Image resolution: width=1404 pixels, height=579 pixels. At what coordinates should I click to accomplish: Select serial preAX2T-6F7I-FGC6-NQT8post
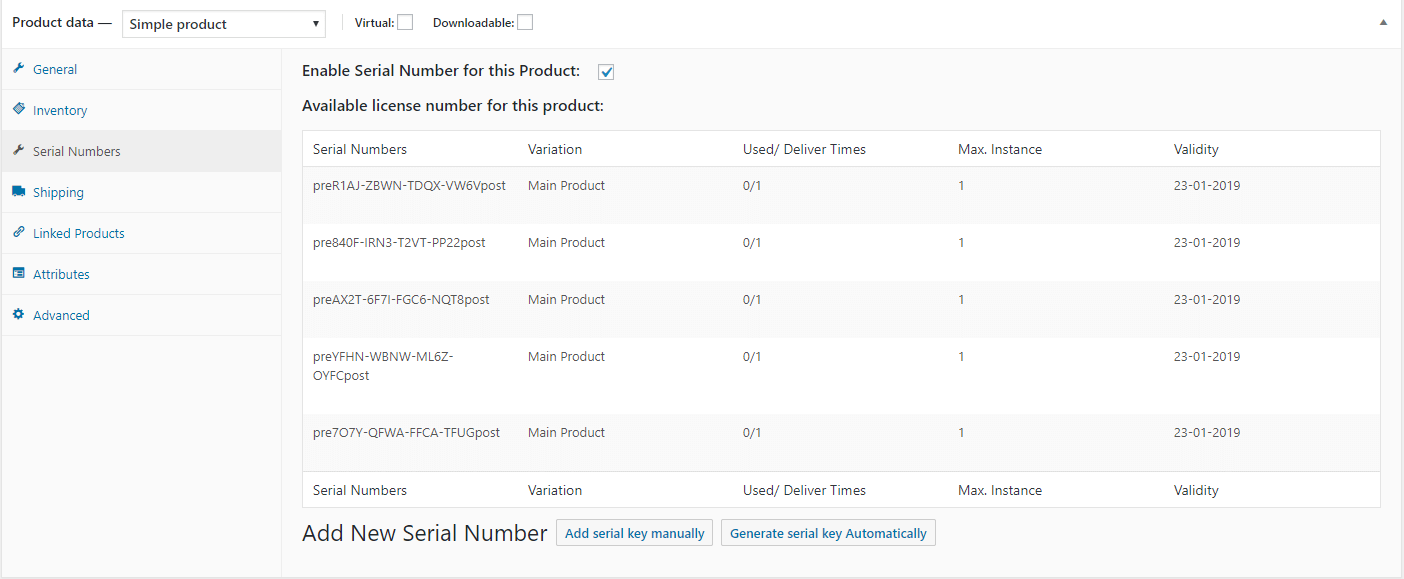401,299
